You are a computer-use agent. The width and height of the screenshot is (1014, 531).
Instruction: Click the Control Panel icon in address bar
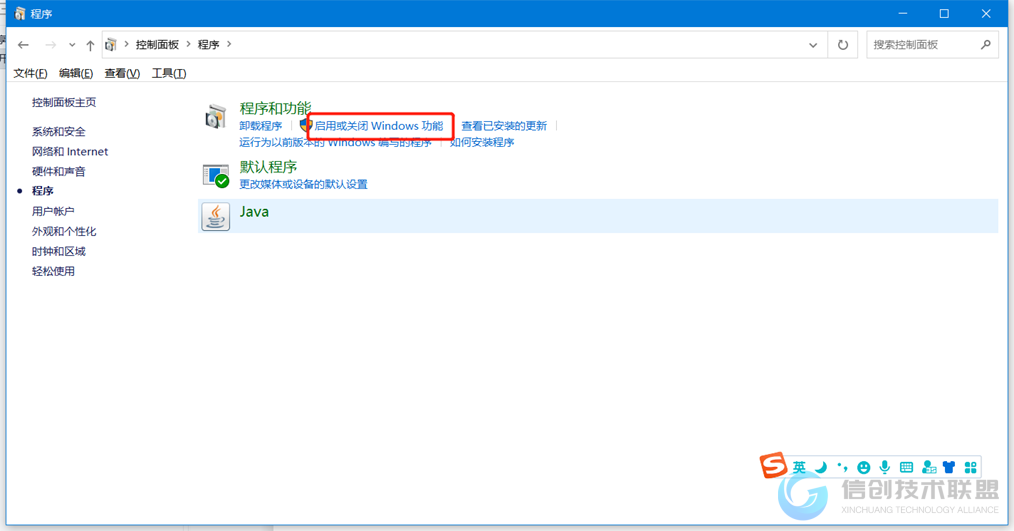[111, 45]
